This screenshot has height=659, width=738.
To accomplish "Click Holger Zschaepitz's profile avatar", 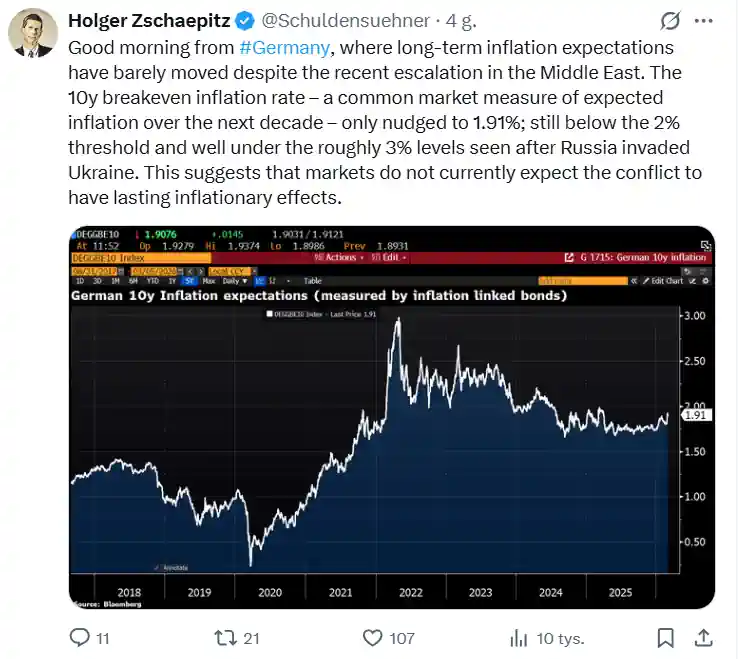I will (x=32, y=33).
